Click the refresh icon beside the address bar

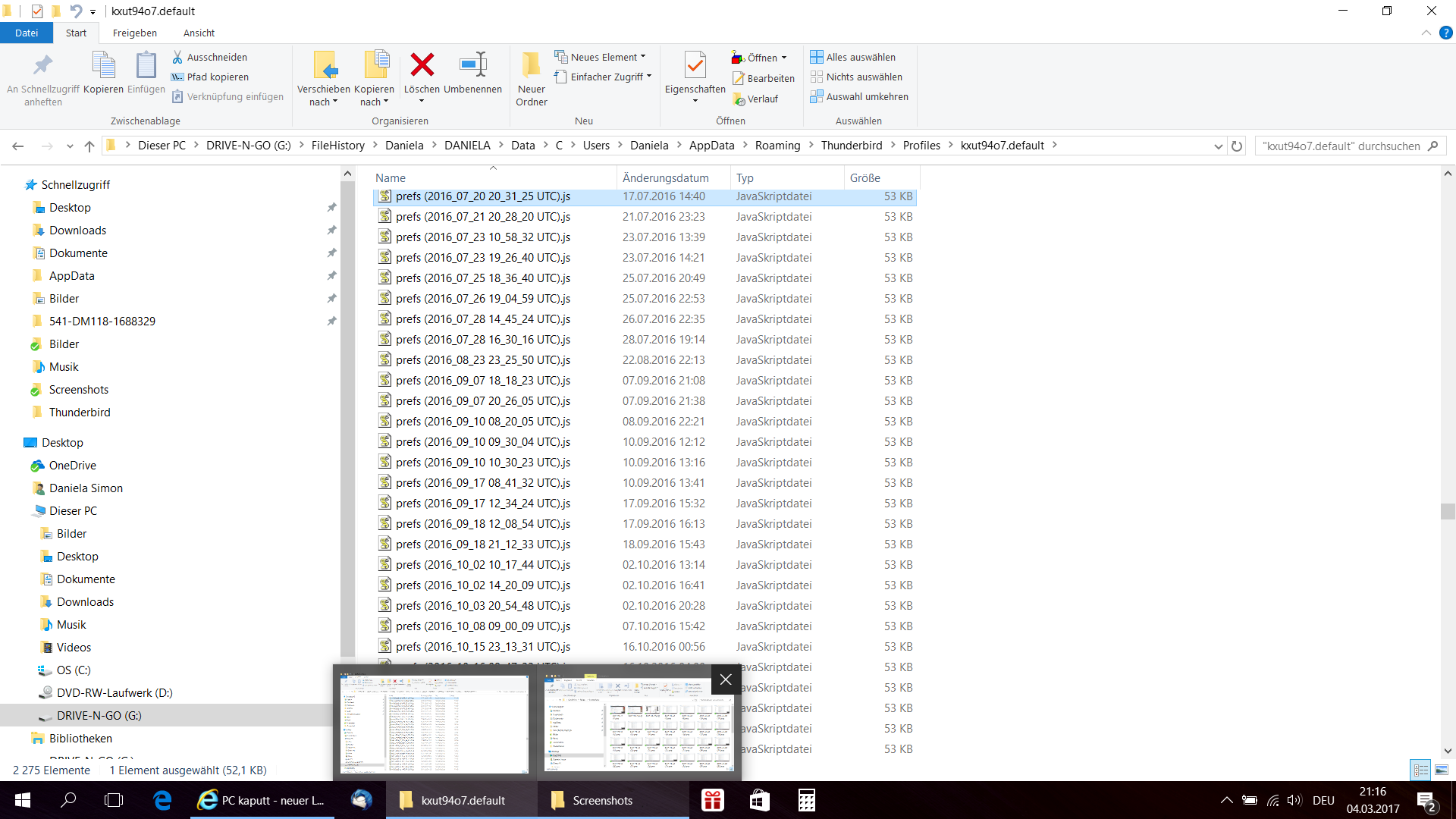pos(1237,146)
